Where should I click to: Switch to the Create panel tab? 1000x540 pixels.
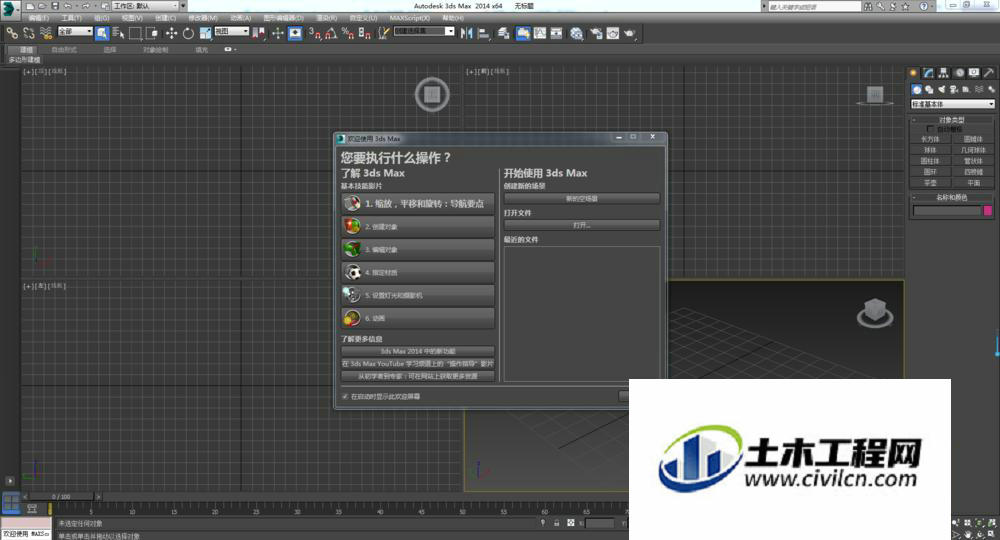913,73
